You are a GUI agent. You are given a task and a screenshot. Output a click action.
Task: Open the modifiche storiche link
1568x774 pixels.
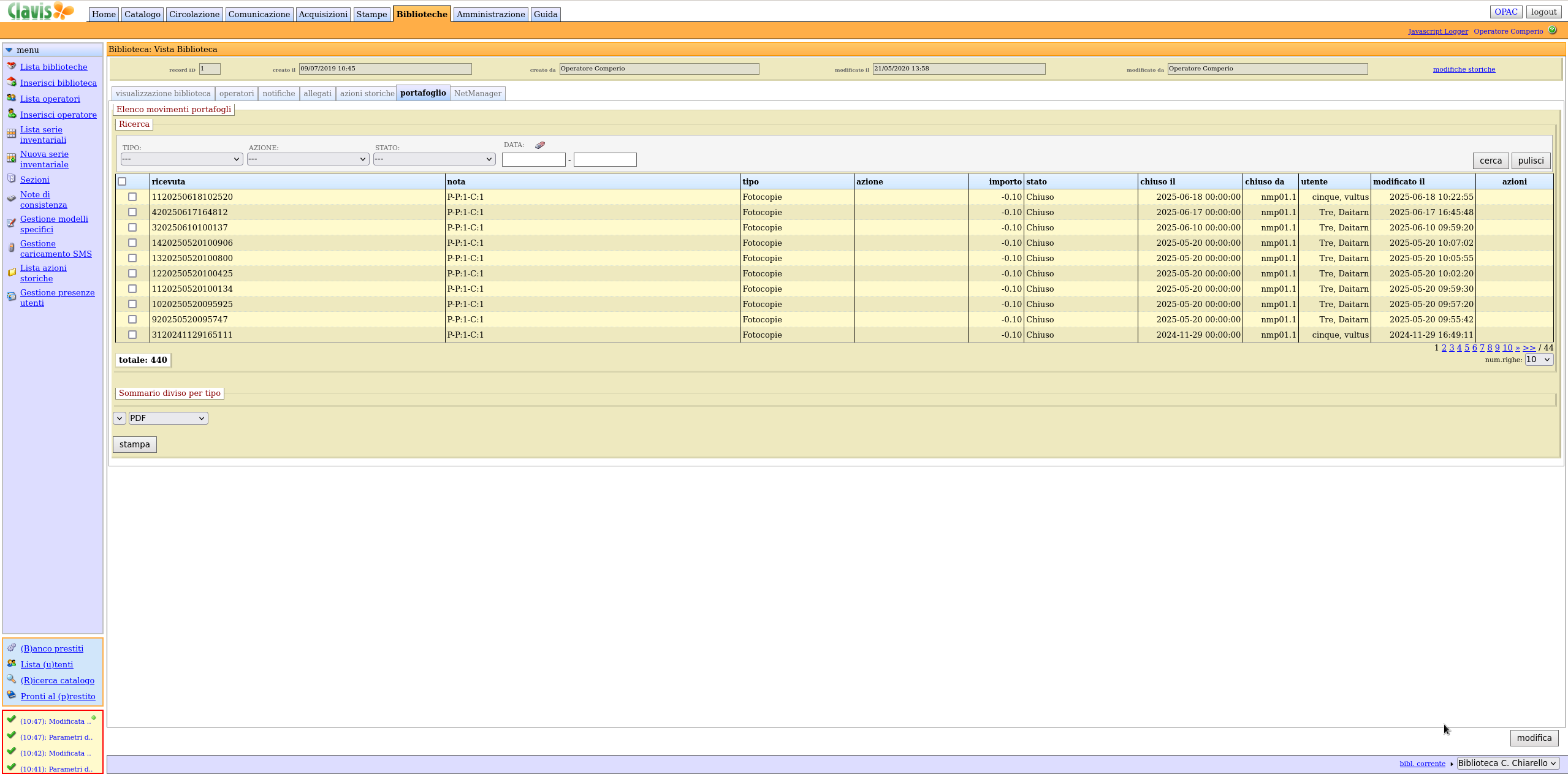[1463, 69]
